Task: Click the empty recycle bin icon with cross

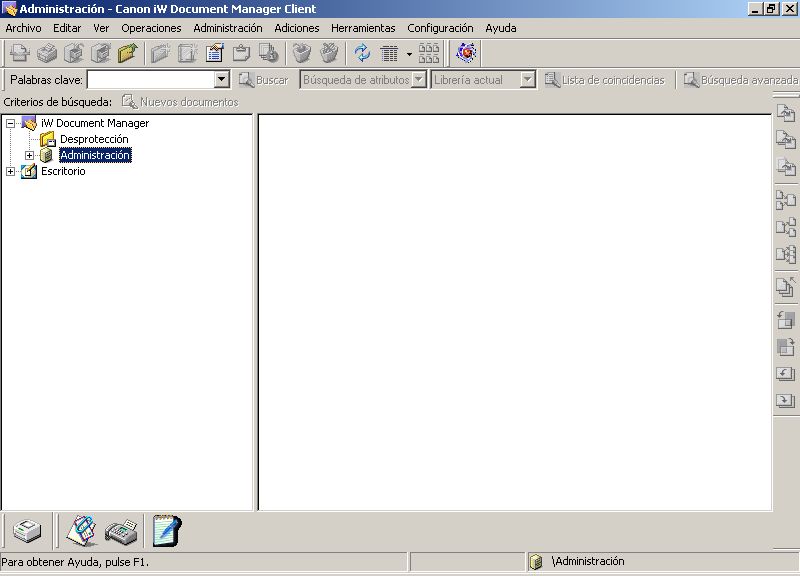Action: click(329, 53)
